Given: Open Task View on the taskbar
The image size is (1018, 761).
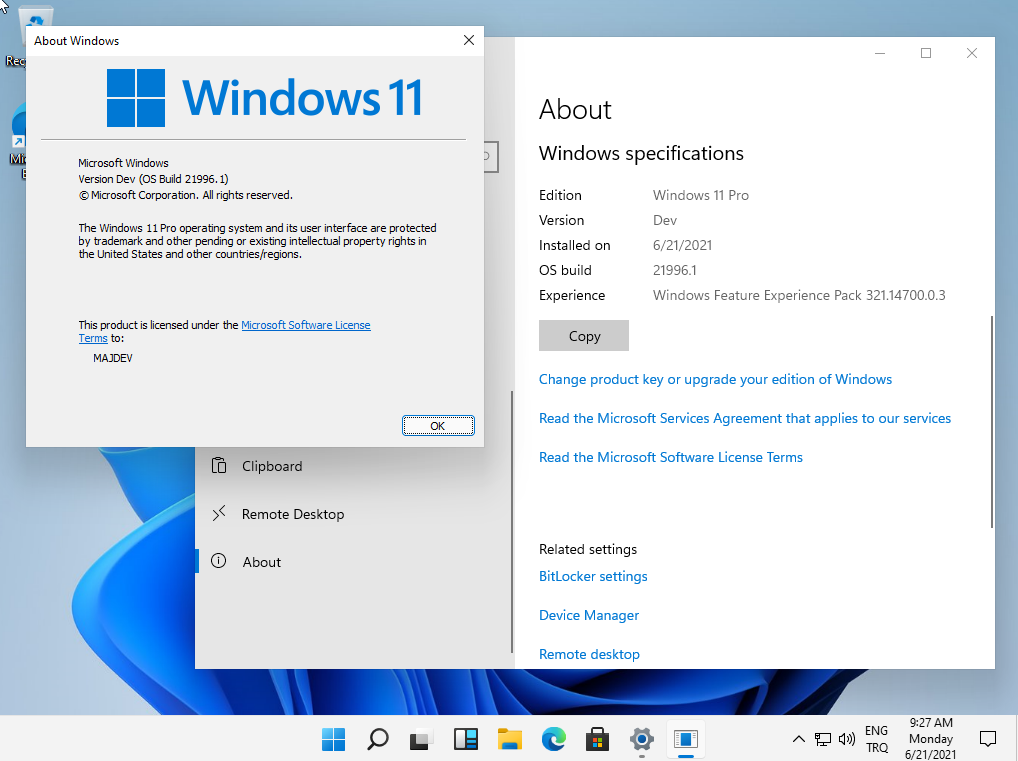Looking at the screenshot, I should [x=421, y=739].
